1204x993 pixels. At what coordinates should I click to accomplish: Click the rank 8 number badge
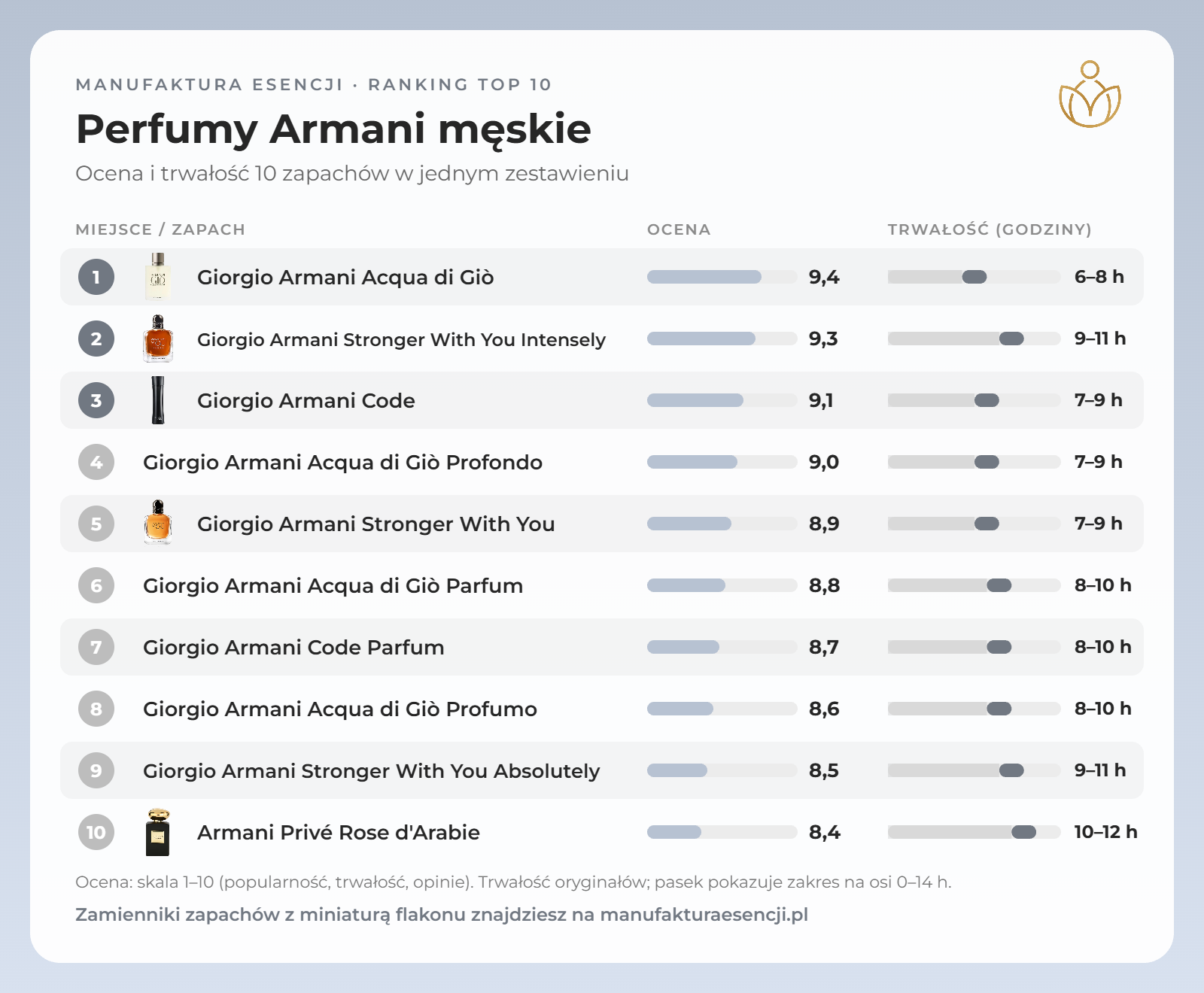coord(96,709)
